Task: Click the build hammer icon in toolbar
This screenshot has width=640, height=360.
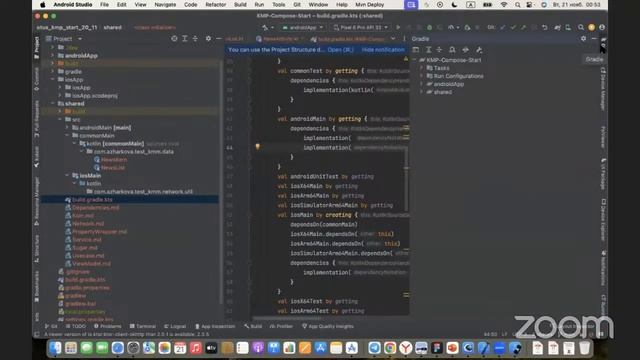Action: [265, 27]
